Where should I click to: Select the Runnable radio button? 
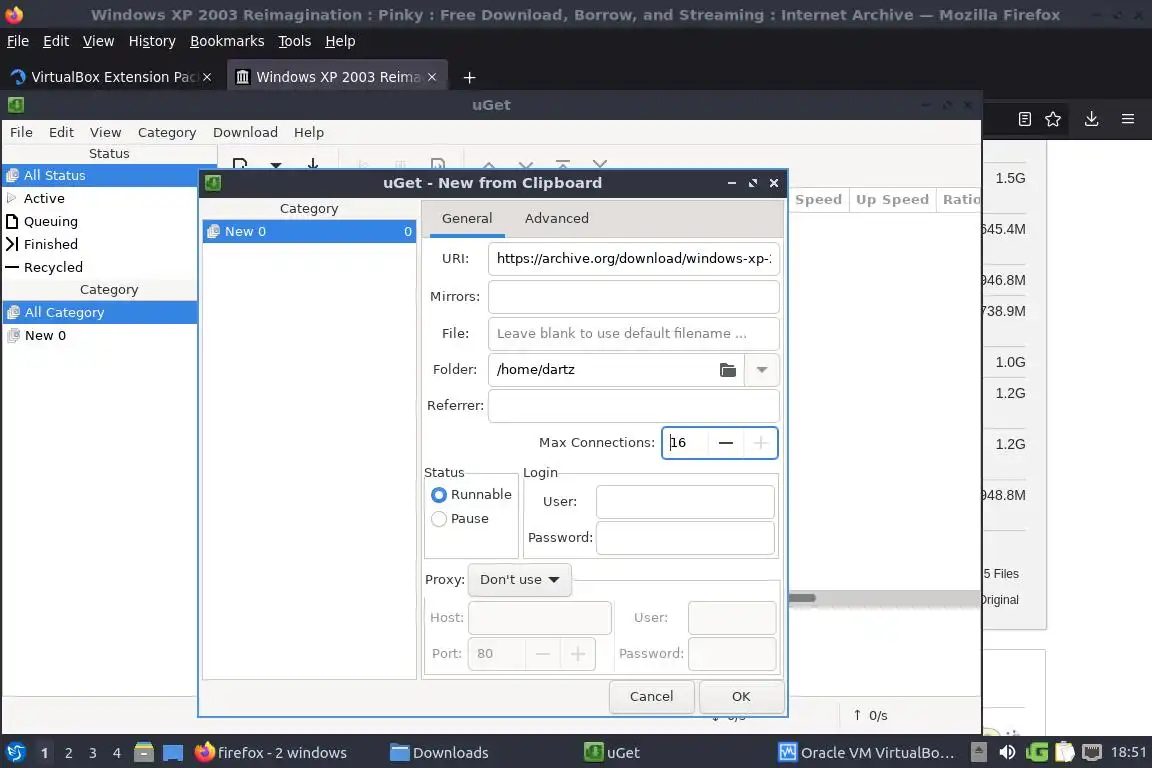click(x=439, y=495)
